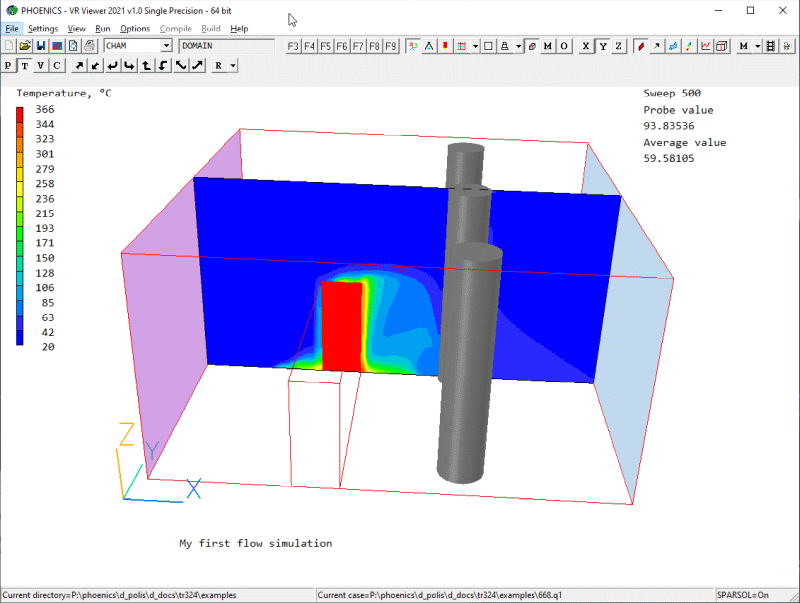Enable the X slice plane button
800x603 pixels.
coord(587,46)
